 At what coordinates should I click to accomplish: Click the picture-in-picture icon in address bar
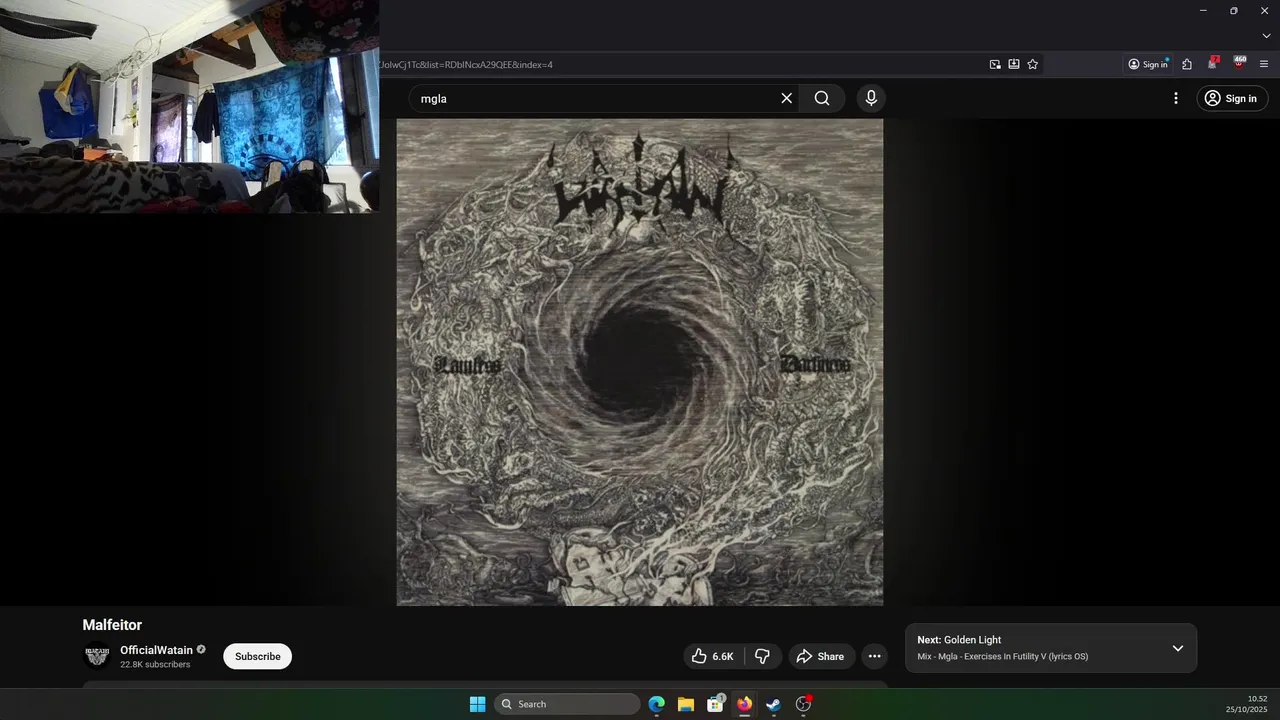click(x=995, y=64)
